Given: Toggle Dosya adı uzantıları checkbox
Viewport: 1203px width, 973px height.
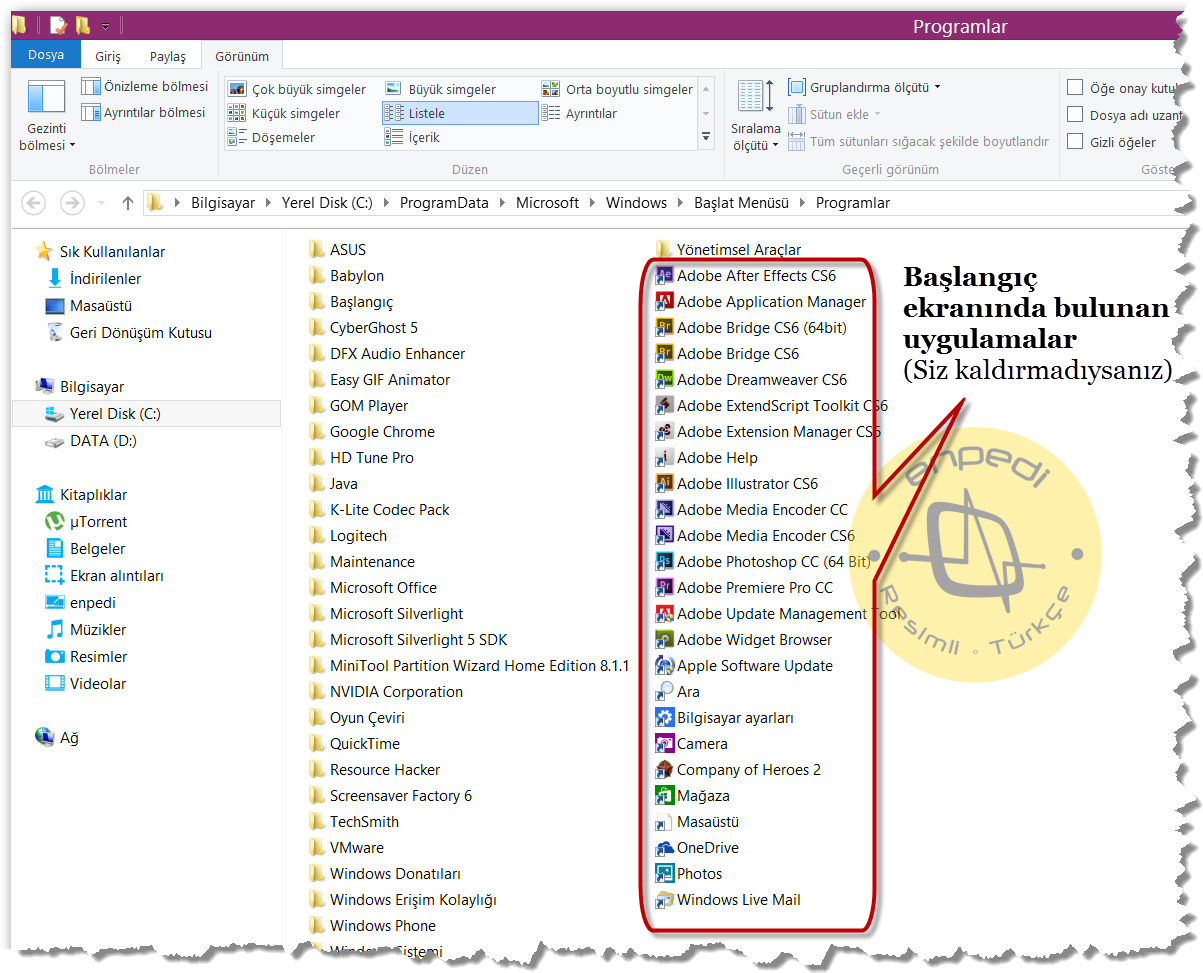Looking at the screenshot, I should coord(1075,115).
